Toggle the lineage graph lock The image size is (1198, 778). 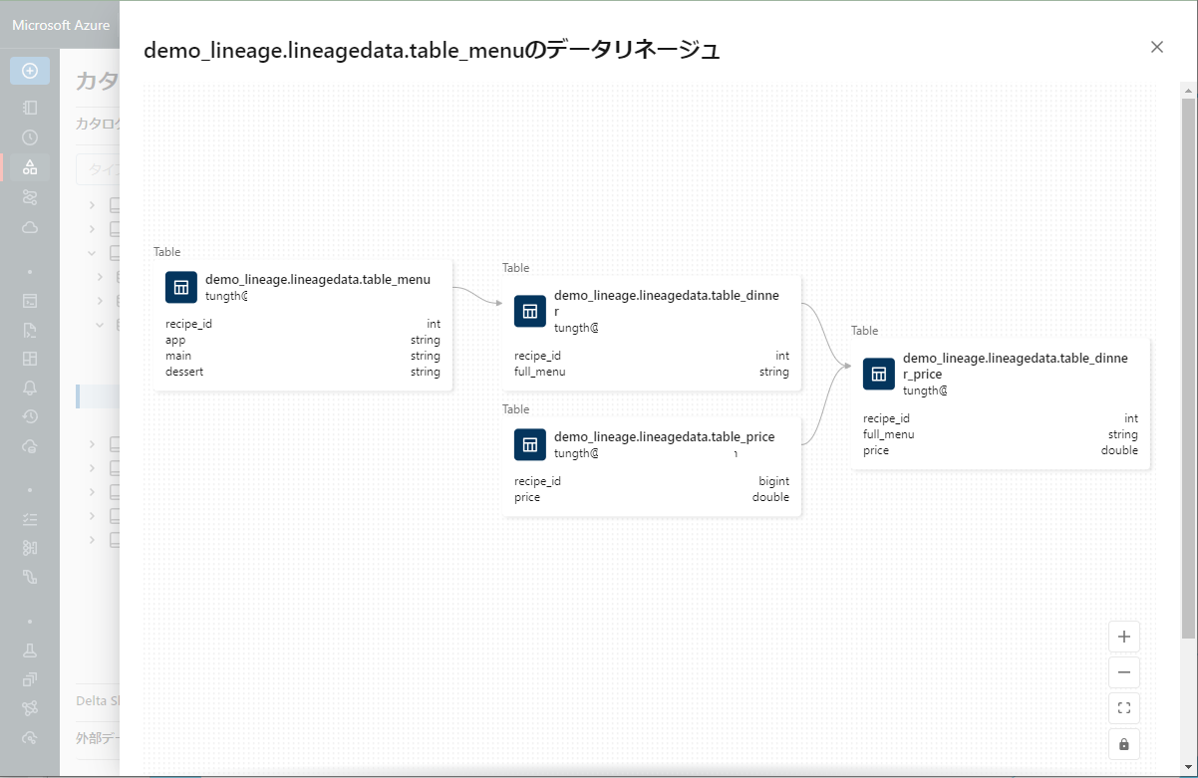tap(1124, 745)
